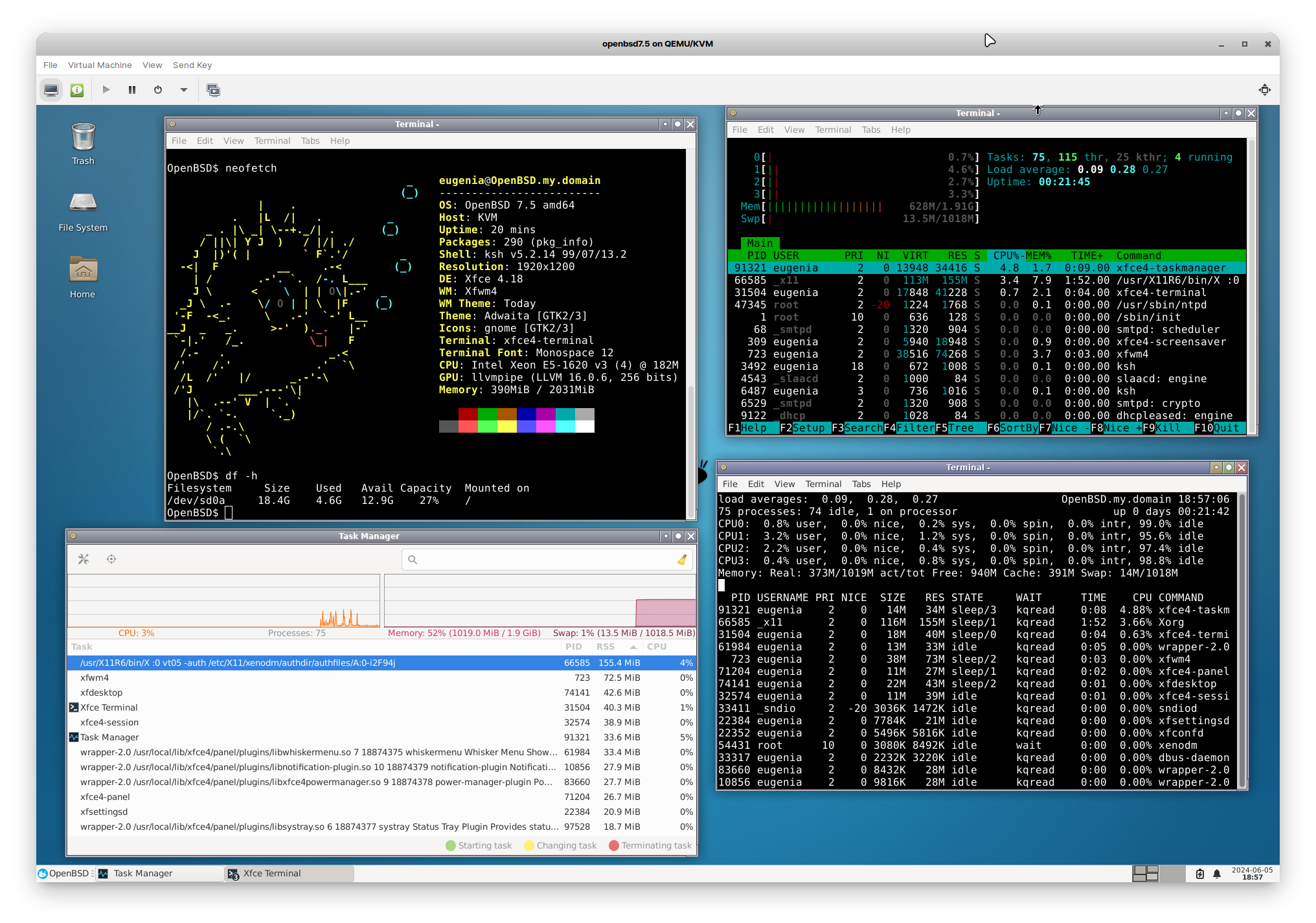1316x923 pixels.
Task: Expand the shutdown options dropdown arrow
Action: [184, 90]
